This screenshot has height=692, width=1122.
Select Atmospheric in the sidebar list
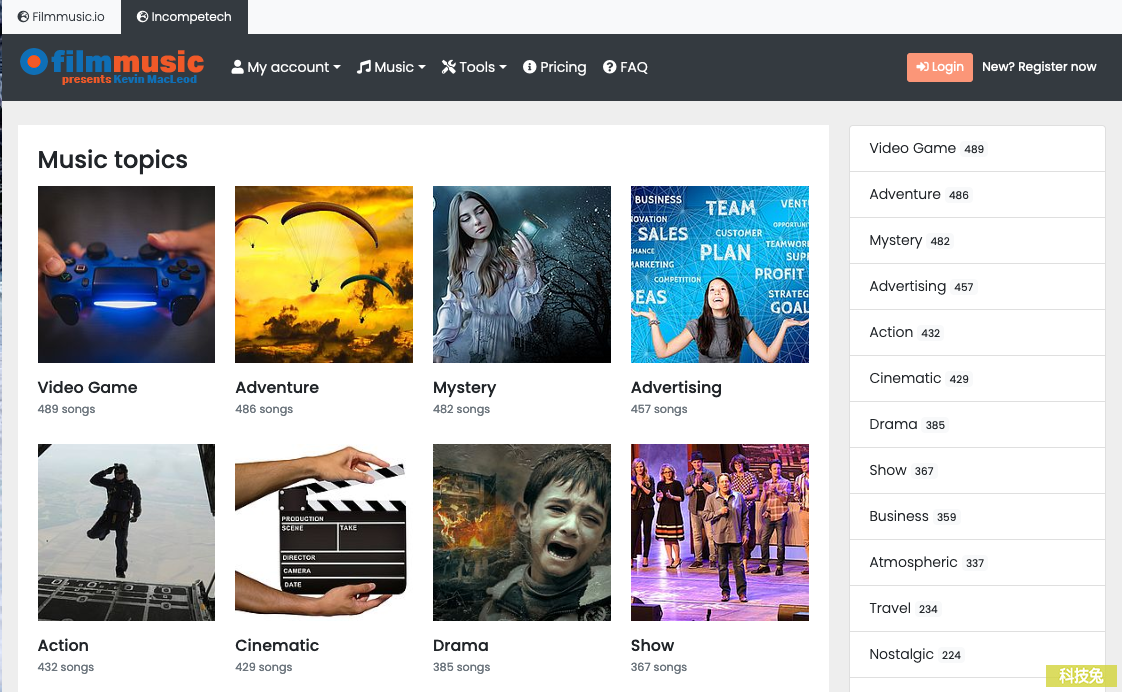click(913, 562)
